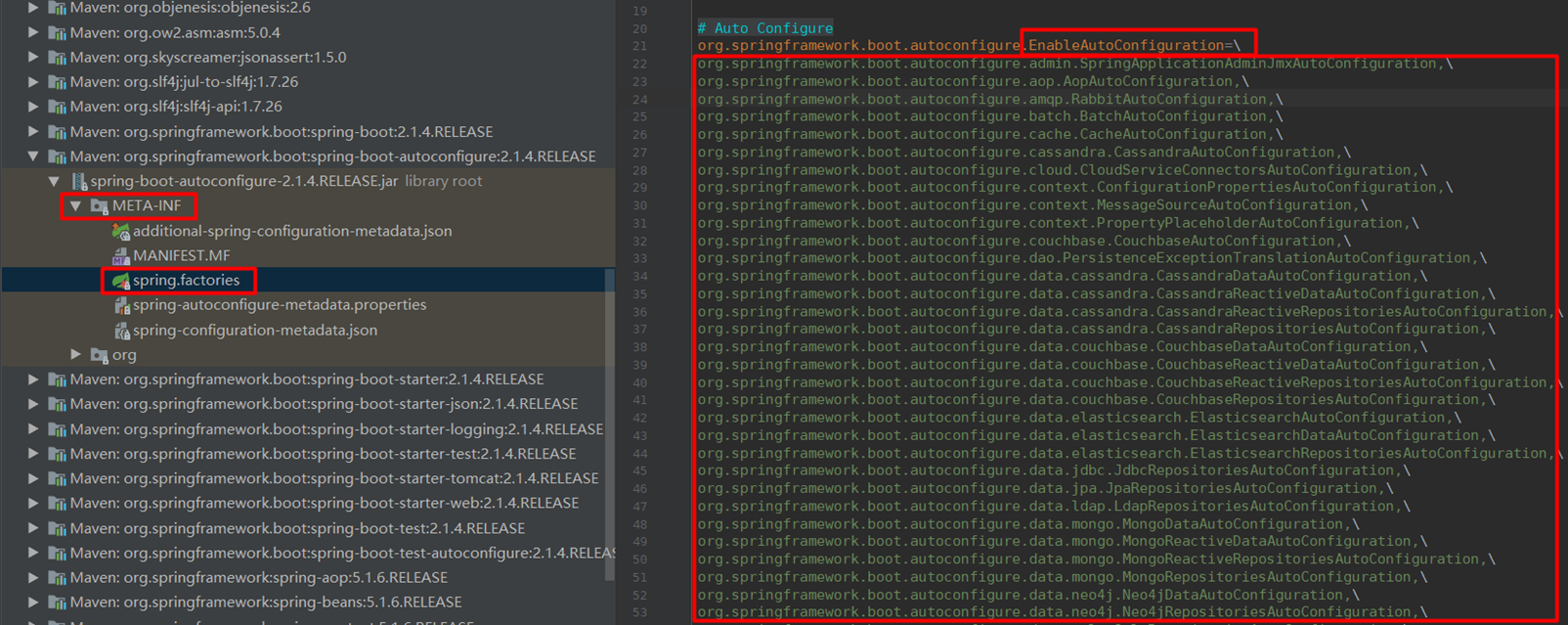The height and width of the screenshot is (625, 1568).
Task: Select spring-configuration-metadata.json file
Action: tap(255, 331)
